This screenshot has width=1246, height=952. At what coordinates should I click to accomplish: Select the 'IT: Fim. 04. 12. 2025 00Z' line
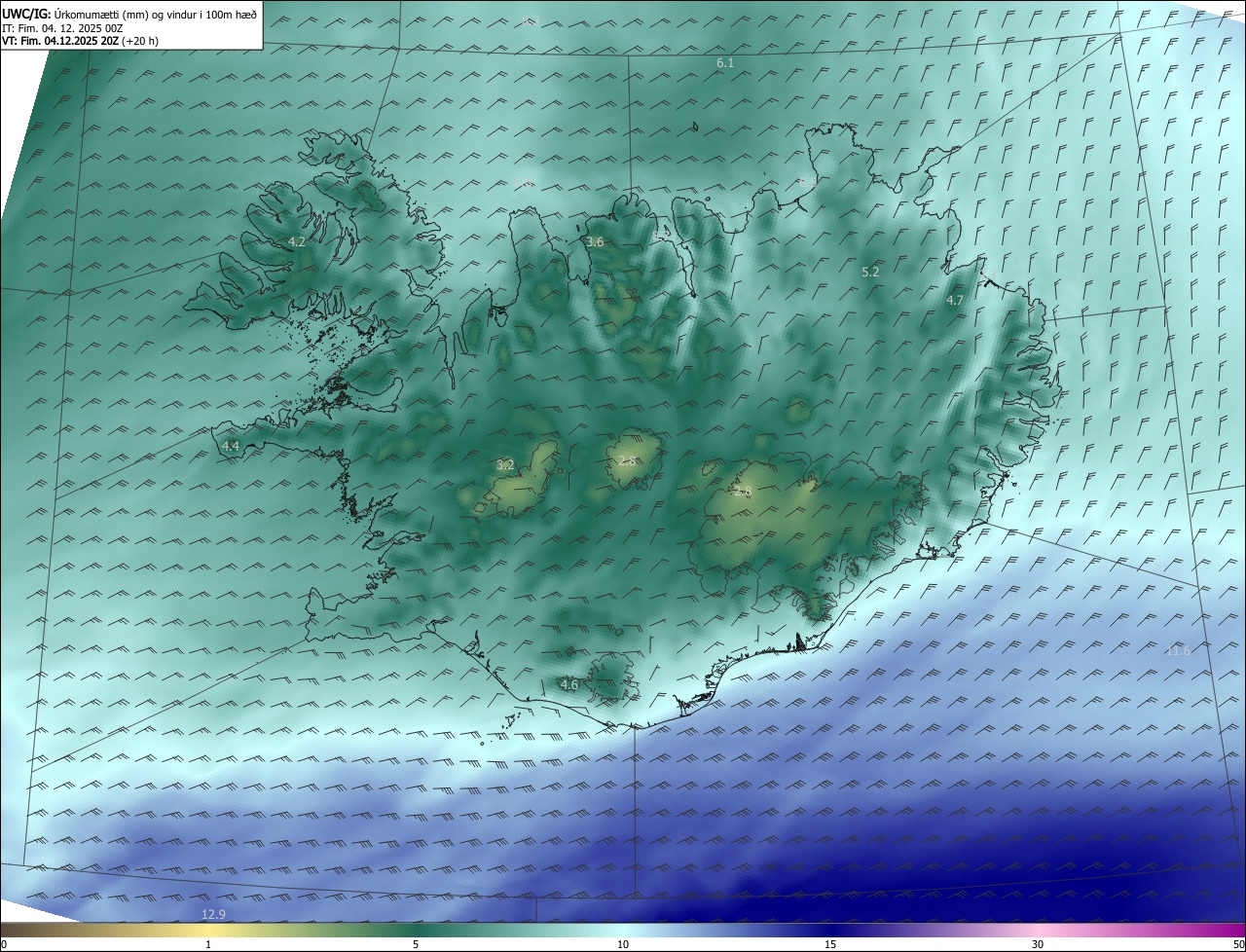coord(62,28)
